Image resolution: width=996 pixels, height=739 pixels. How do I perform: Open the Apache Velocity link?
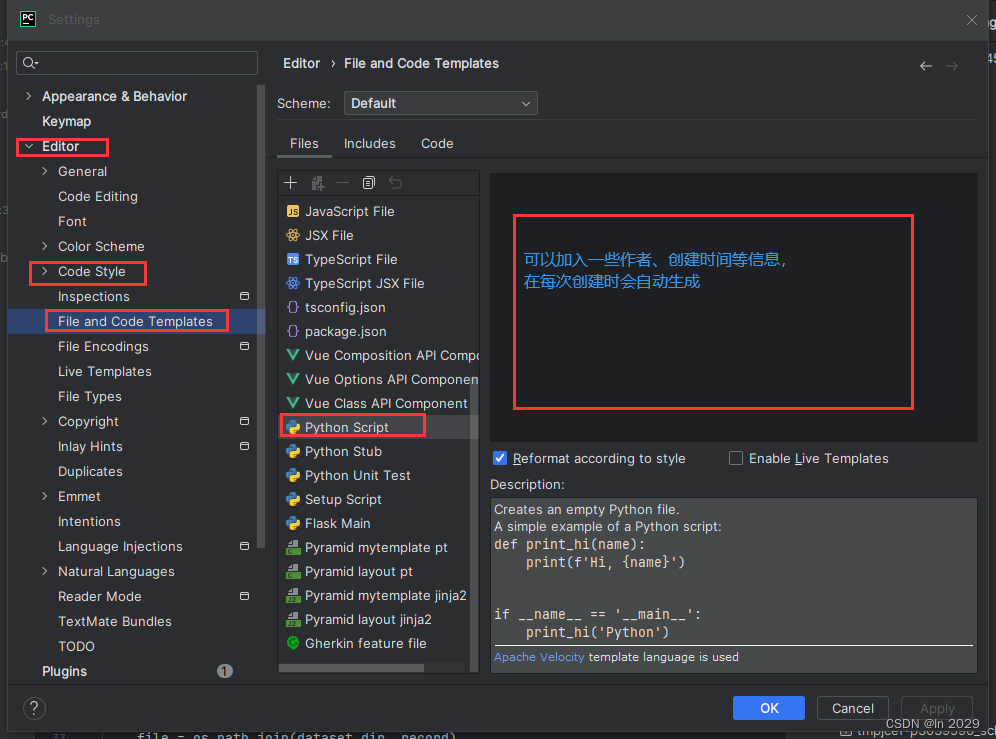click(x=539, y=656)
